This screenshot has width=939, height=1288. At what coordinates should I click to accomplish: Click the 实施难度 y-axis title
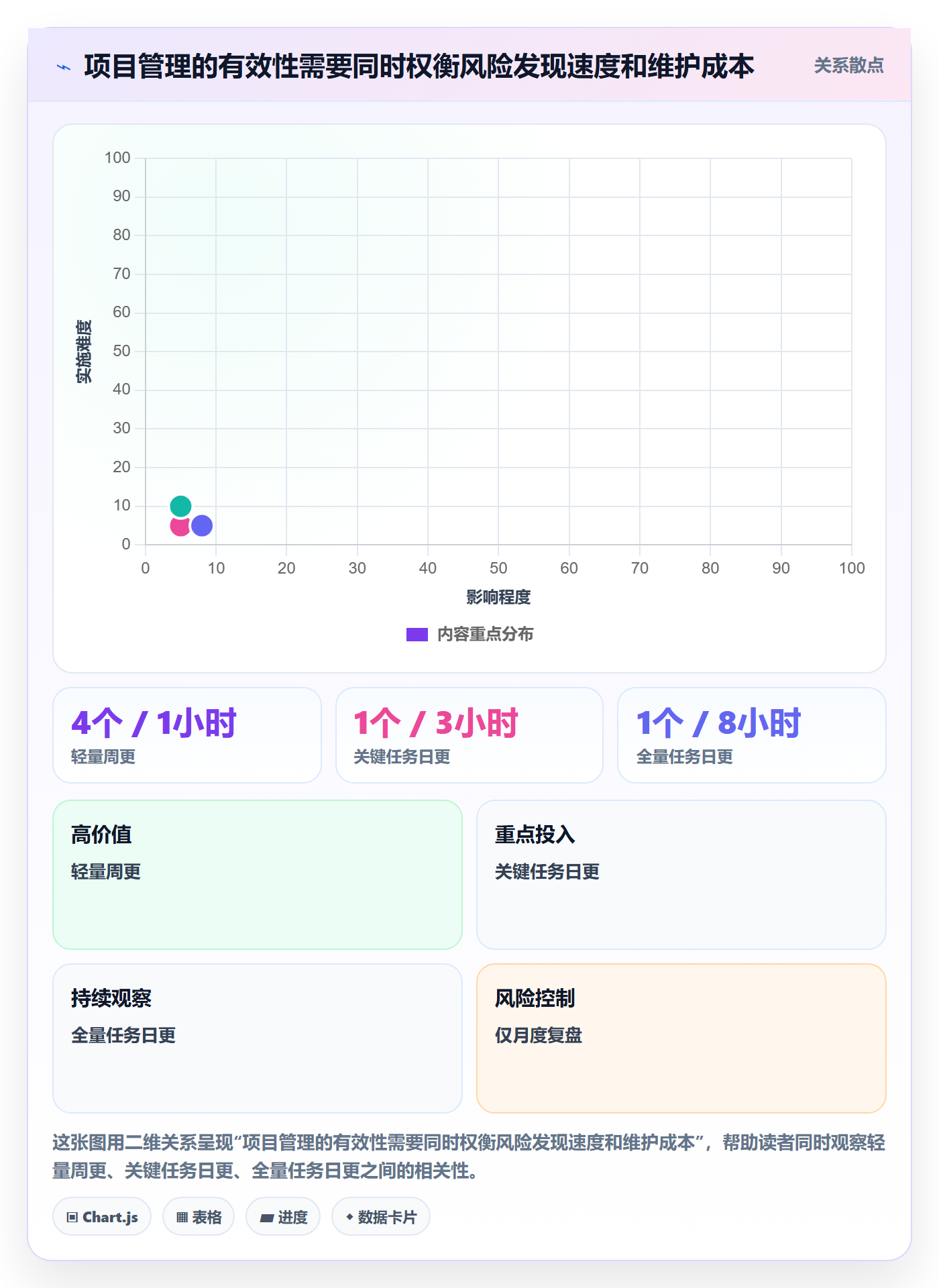click(x=84, y=352)
